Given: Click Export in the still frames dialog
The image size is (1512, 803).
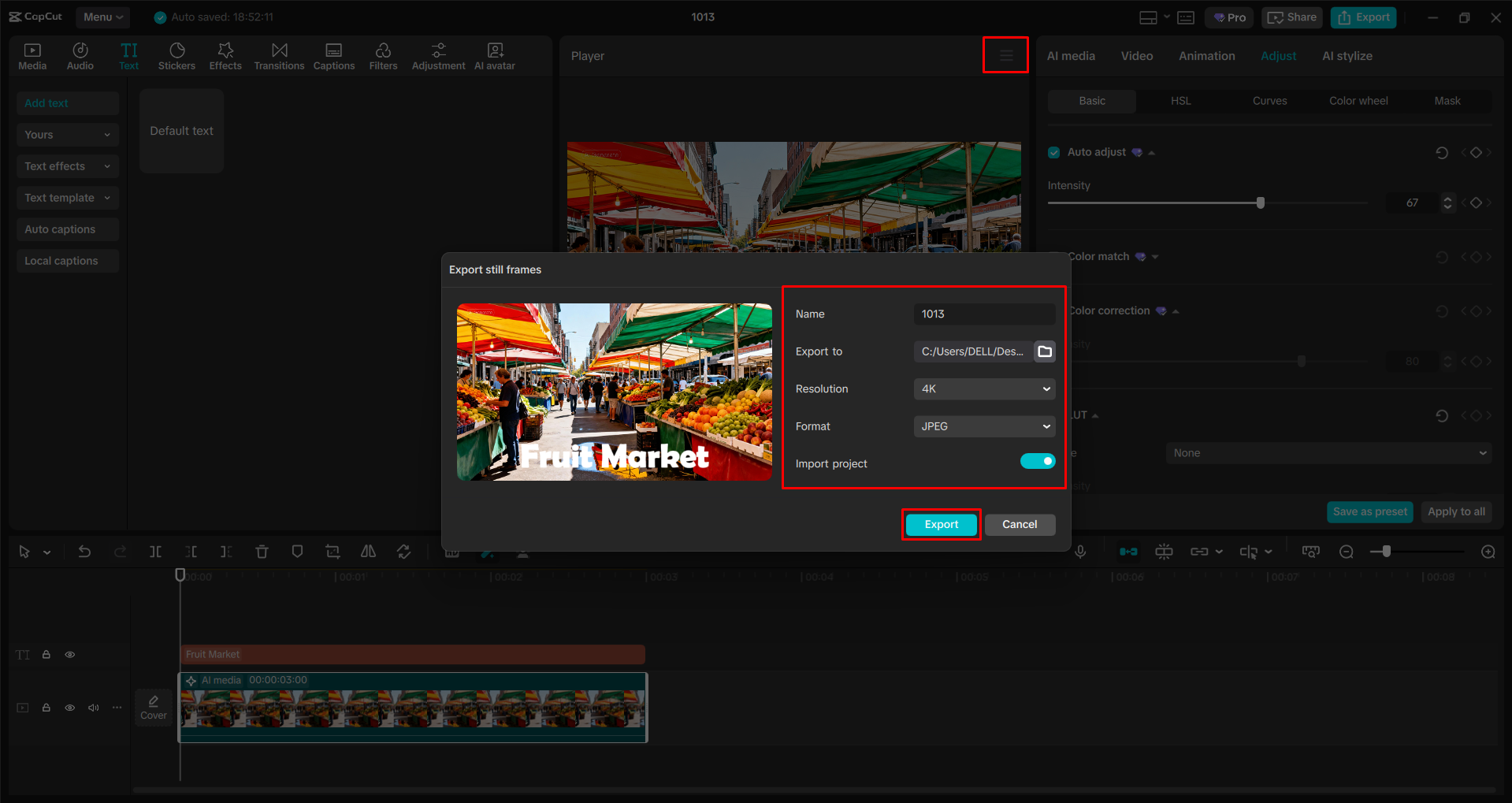Looking at the screenshot, I should point(941,524).
